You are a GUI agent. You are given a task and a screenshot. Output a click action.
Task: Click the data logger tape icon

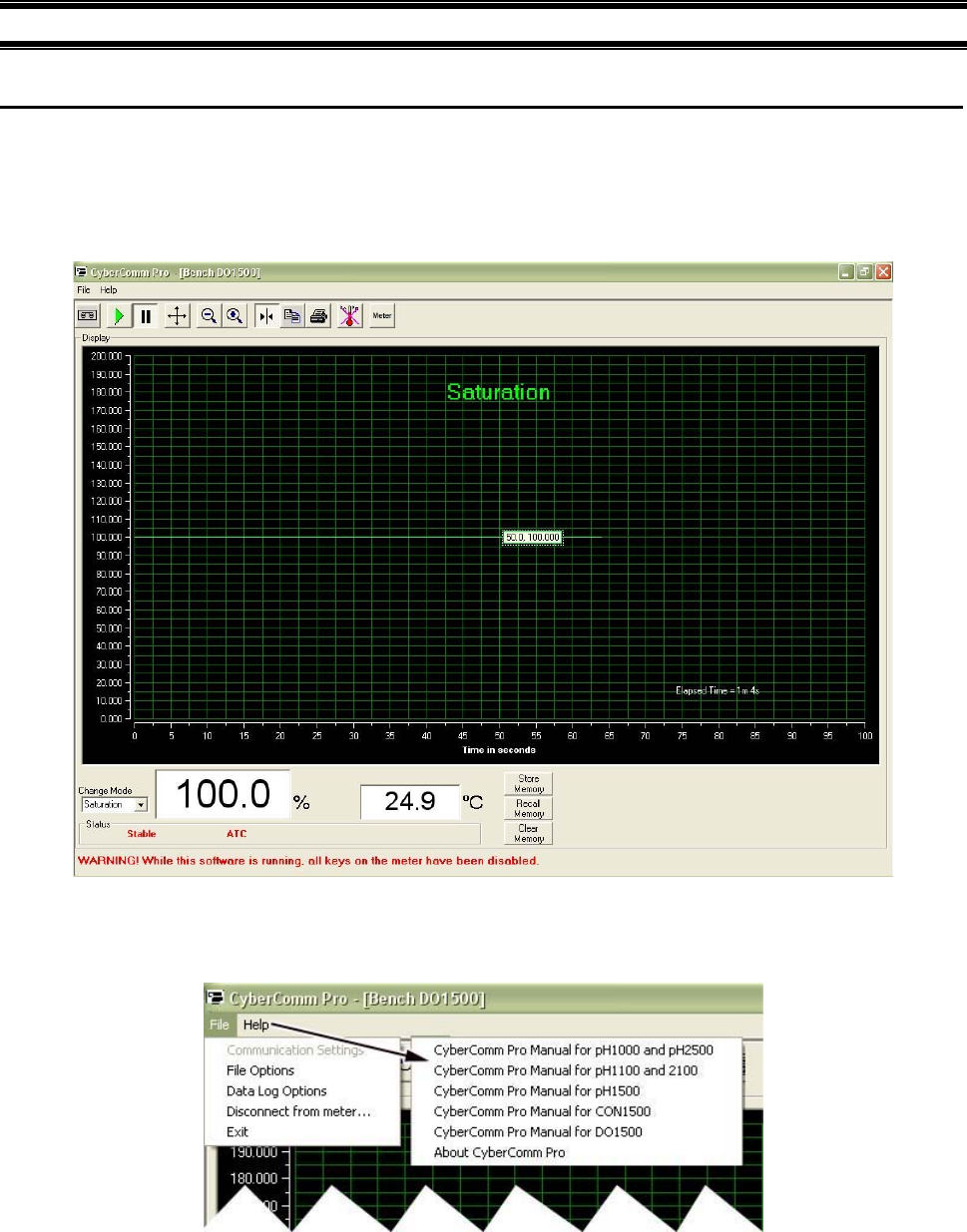pyautogui.click(x=88, y=316)
